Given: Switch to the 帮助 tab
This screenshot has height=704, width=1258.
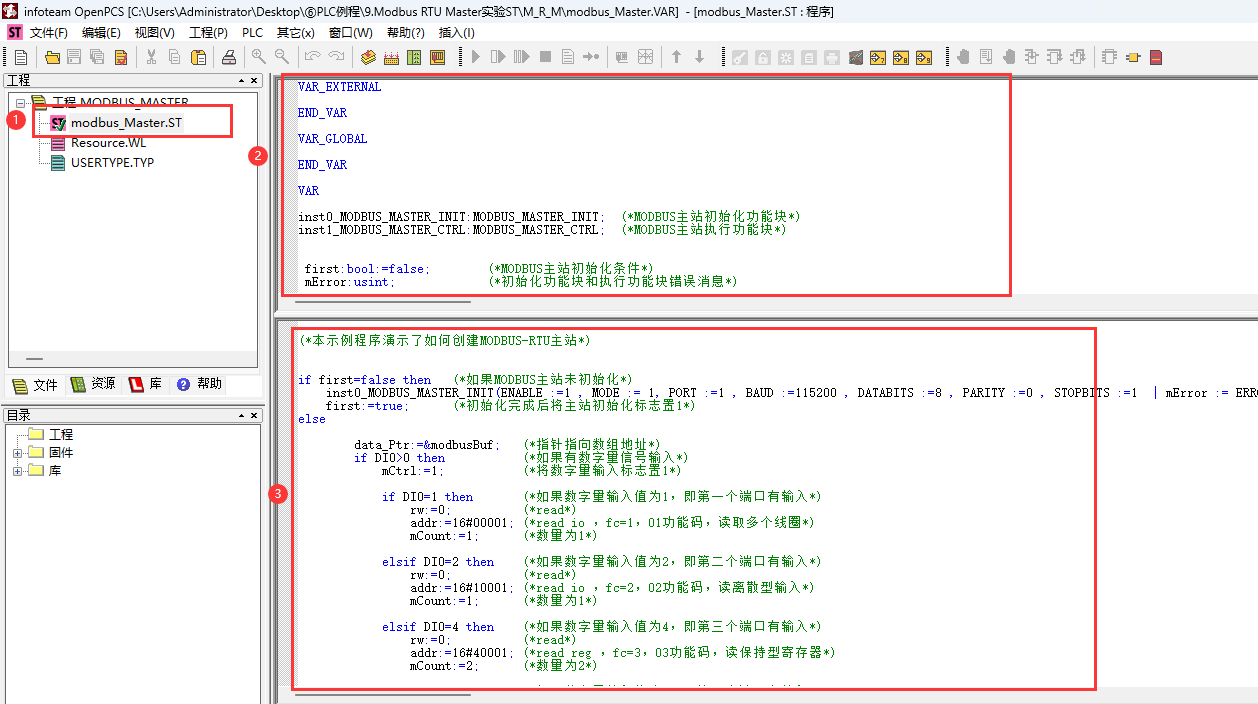Looking at the screenshot, I should 200,384.
